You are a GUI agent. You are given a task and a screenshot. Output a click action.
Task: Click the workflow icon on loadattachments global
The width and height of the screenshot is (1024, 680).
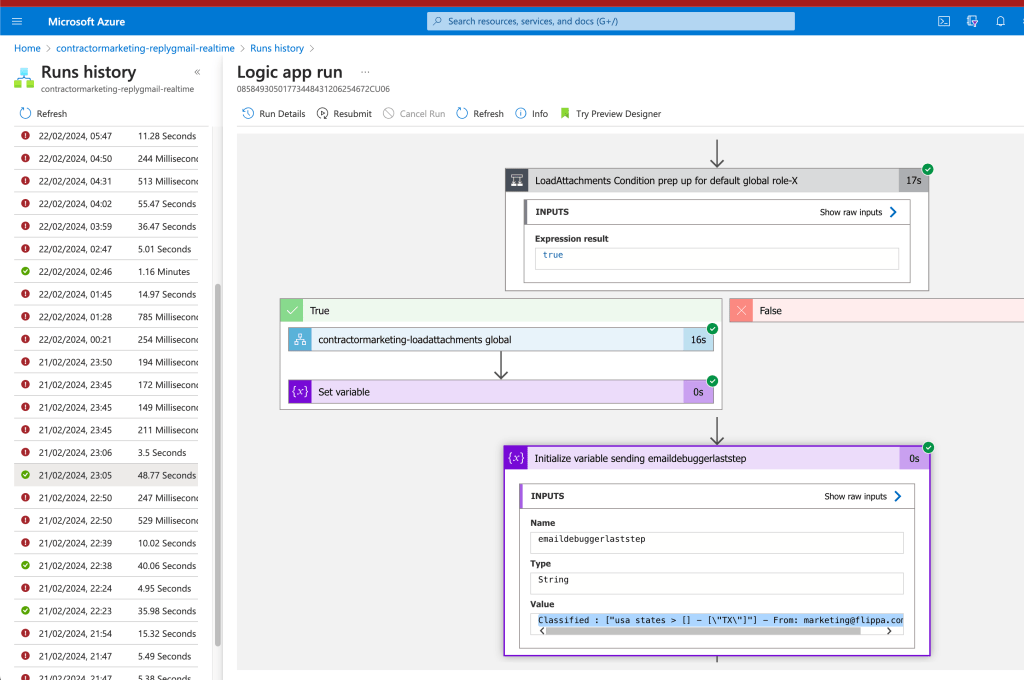pyautogui.click(x=300, y=340)
